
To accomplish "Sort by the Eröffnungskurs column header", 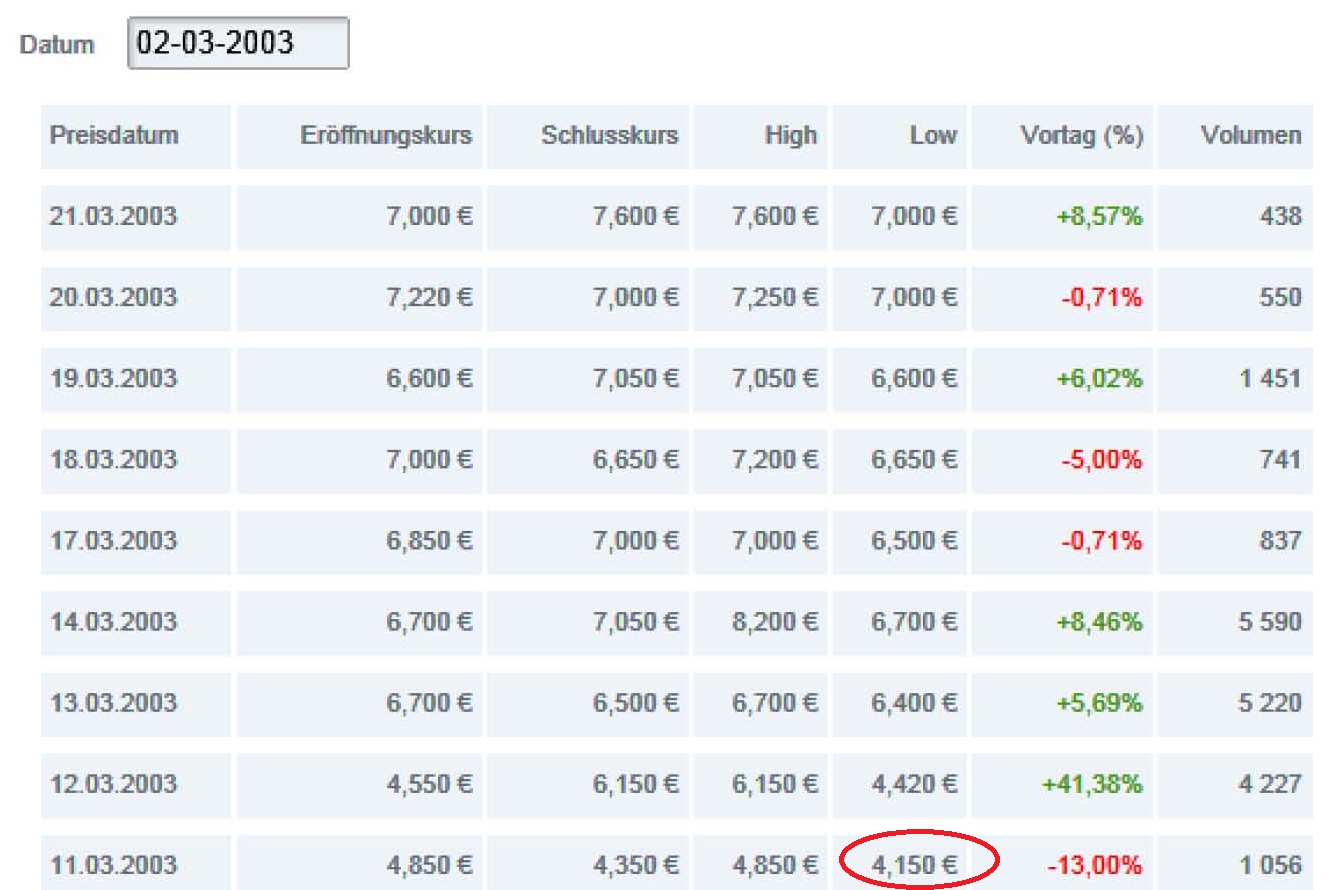I will (386, 136).
